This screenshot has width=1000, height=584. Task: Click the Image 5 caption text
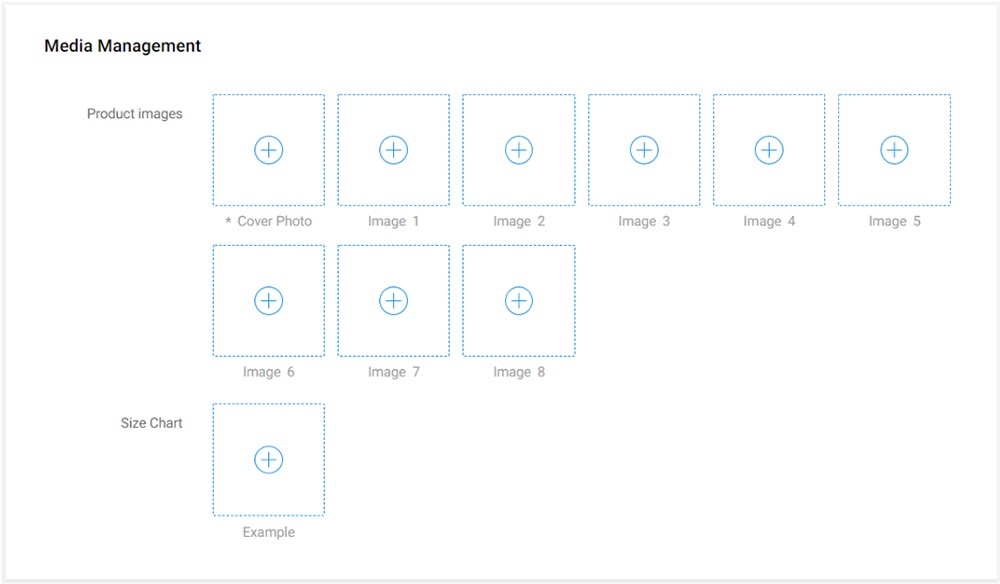(894, 221)
